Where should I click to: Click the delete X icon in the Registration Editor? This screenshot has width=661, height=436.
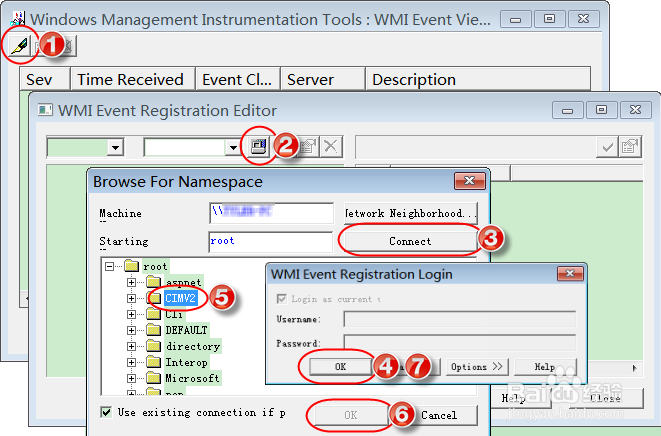click(x=331, y=146)
